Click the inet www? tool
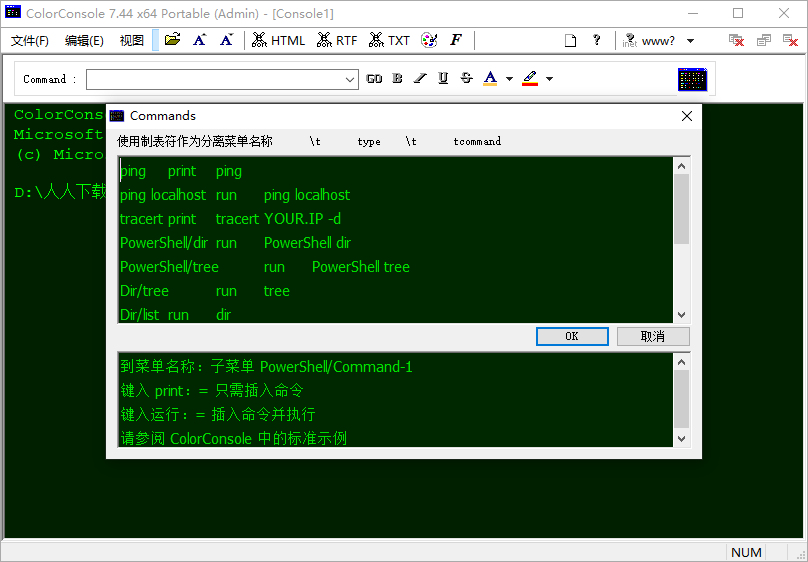The width and height of the screenshot is (808, 562). coord(648,41)
